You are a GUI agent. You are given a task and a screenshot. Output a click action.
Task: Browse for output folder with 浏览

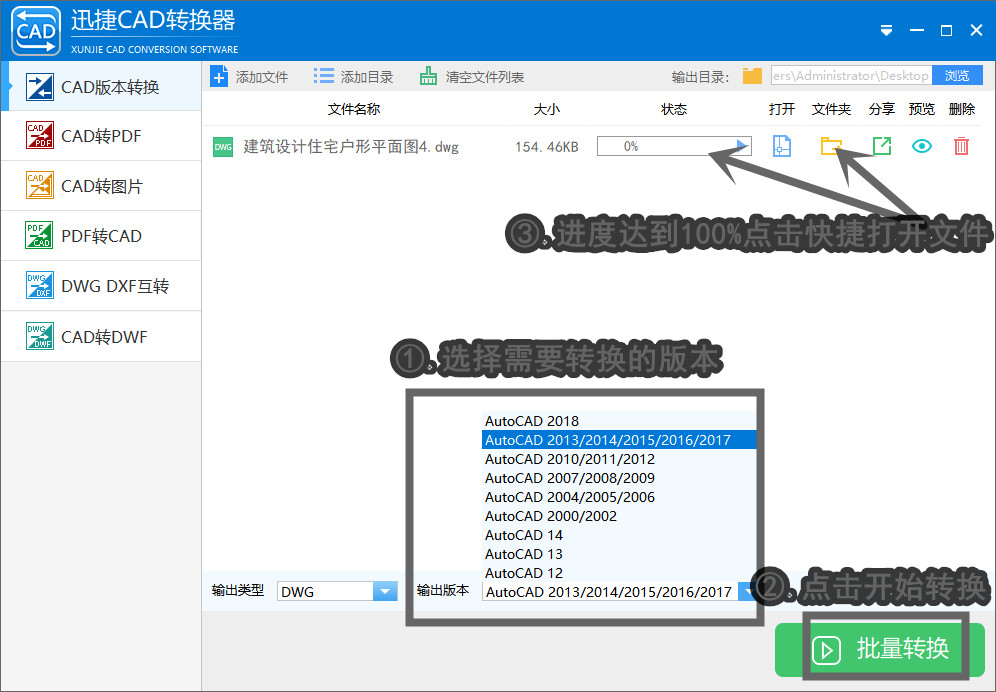(x=957, y=76)
